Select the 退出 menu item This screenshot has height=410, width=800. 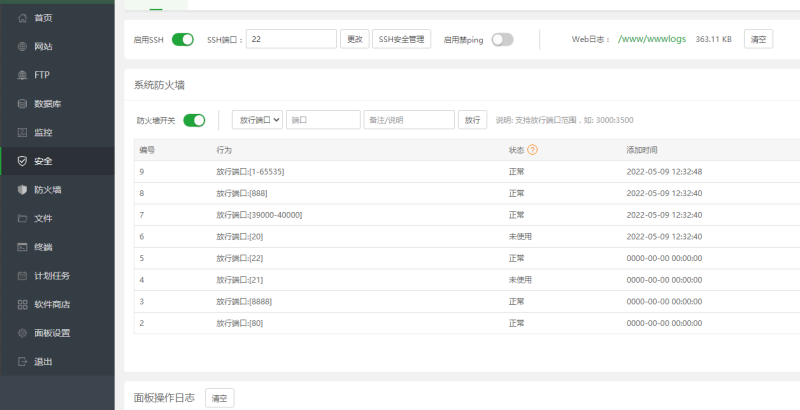[x=57, y=362]
